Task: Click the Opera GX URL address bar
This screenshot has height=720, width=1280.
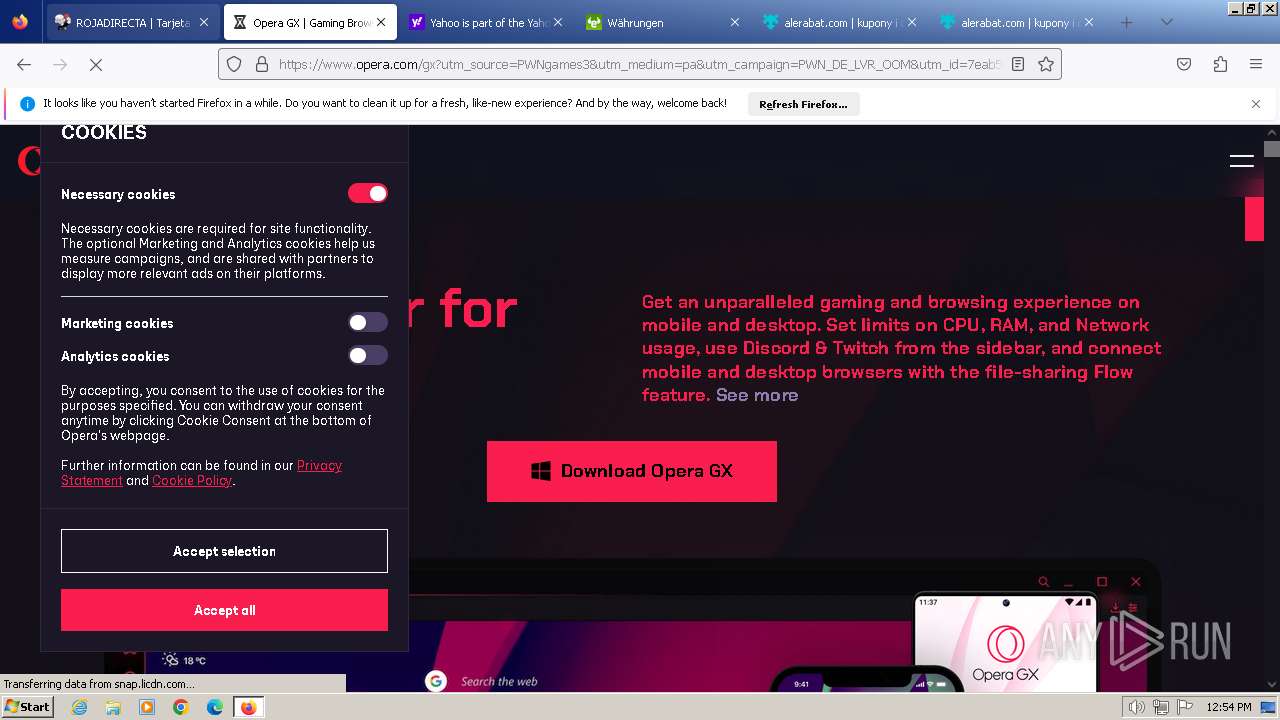Action: coord(640,64)
